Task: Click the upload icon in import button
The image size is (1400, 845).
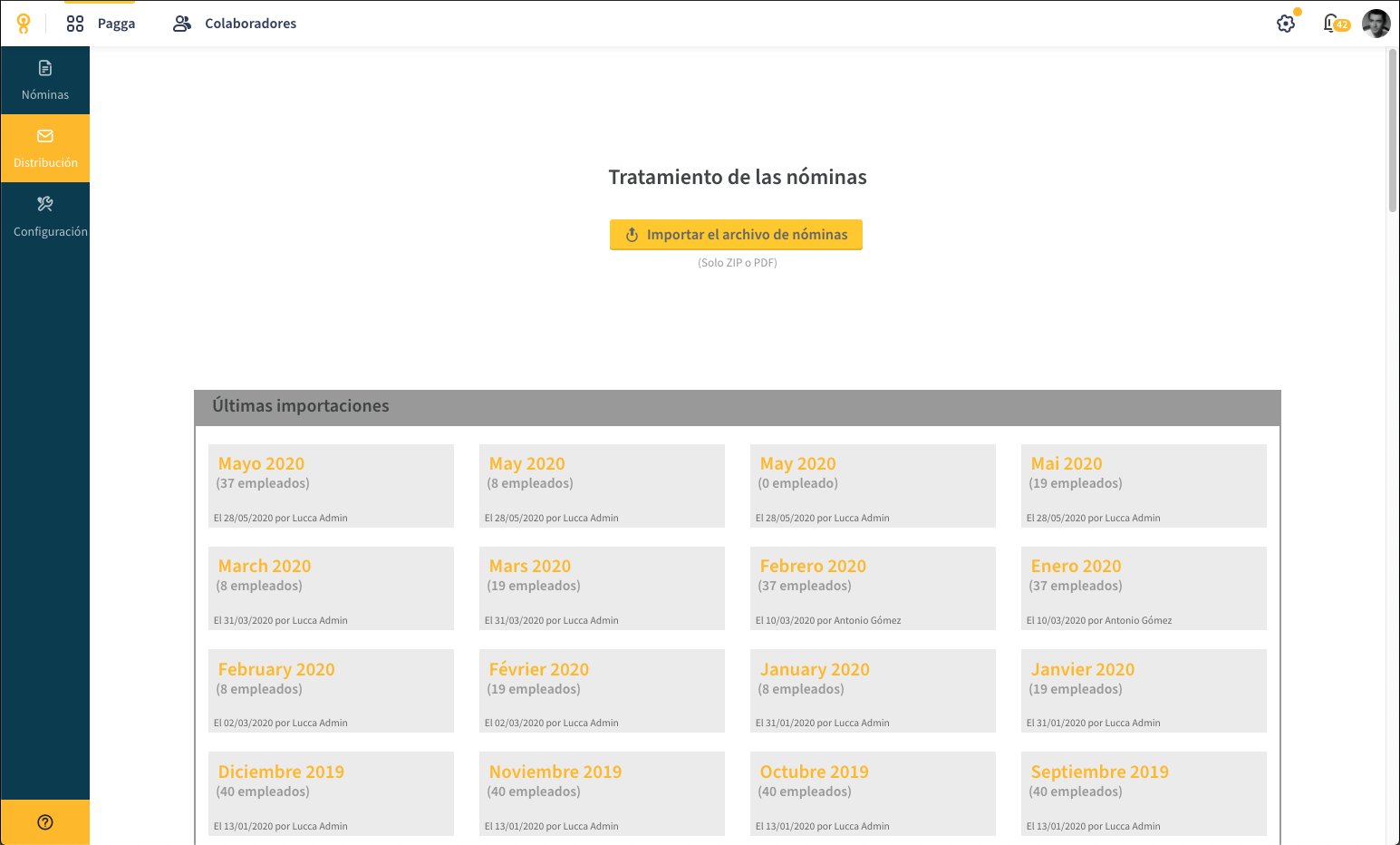Action: 632,235
